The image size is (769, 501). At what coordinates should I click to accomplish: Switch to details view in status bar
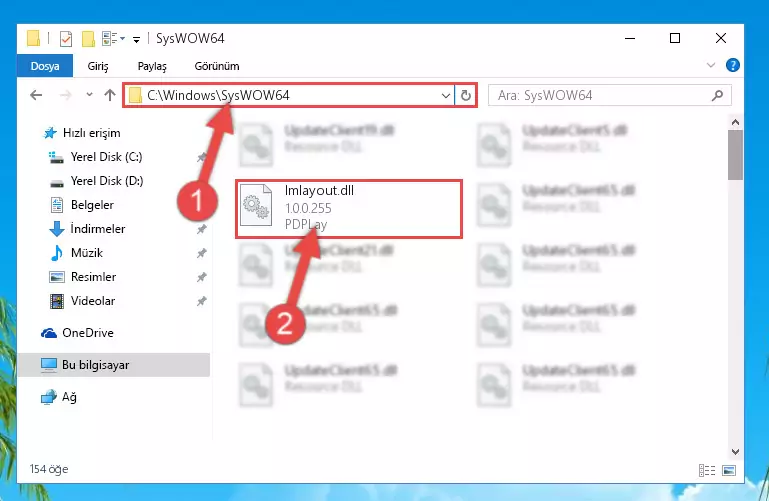[707, 471]
